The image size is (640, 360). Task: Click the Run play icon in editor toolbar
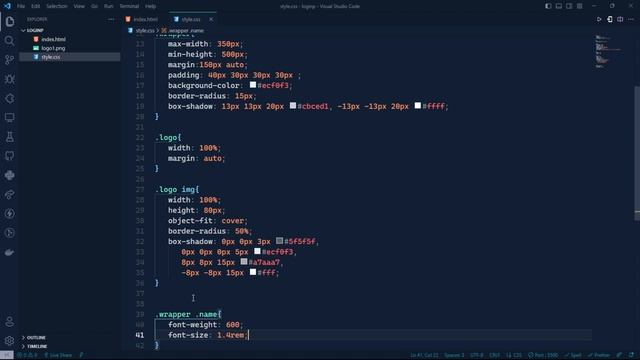(x=599, y=19)
